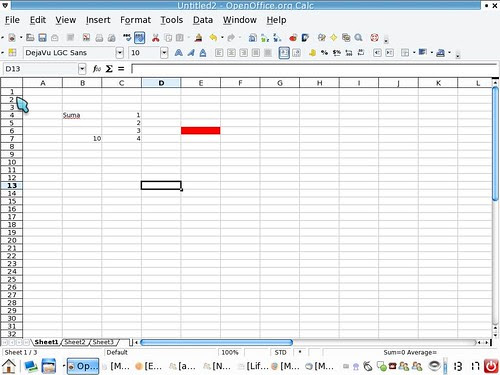Viewport: 500px width, 375px height.
Task: Open the Edit menu
Action: coord(38,20)
